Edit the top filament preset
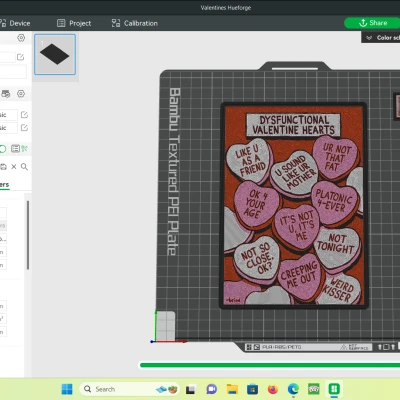The width and height of the screenshot is (400, 400). pyautogui.click(x=24, y=115)
